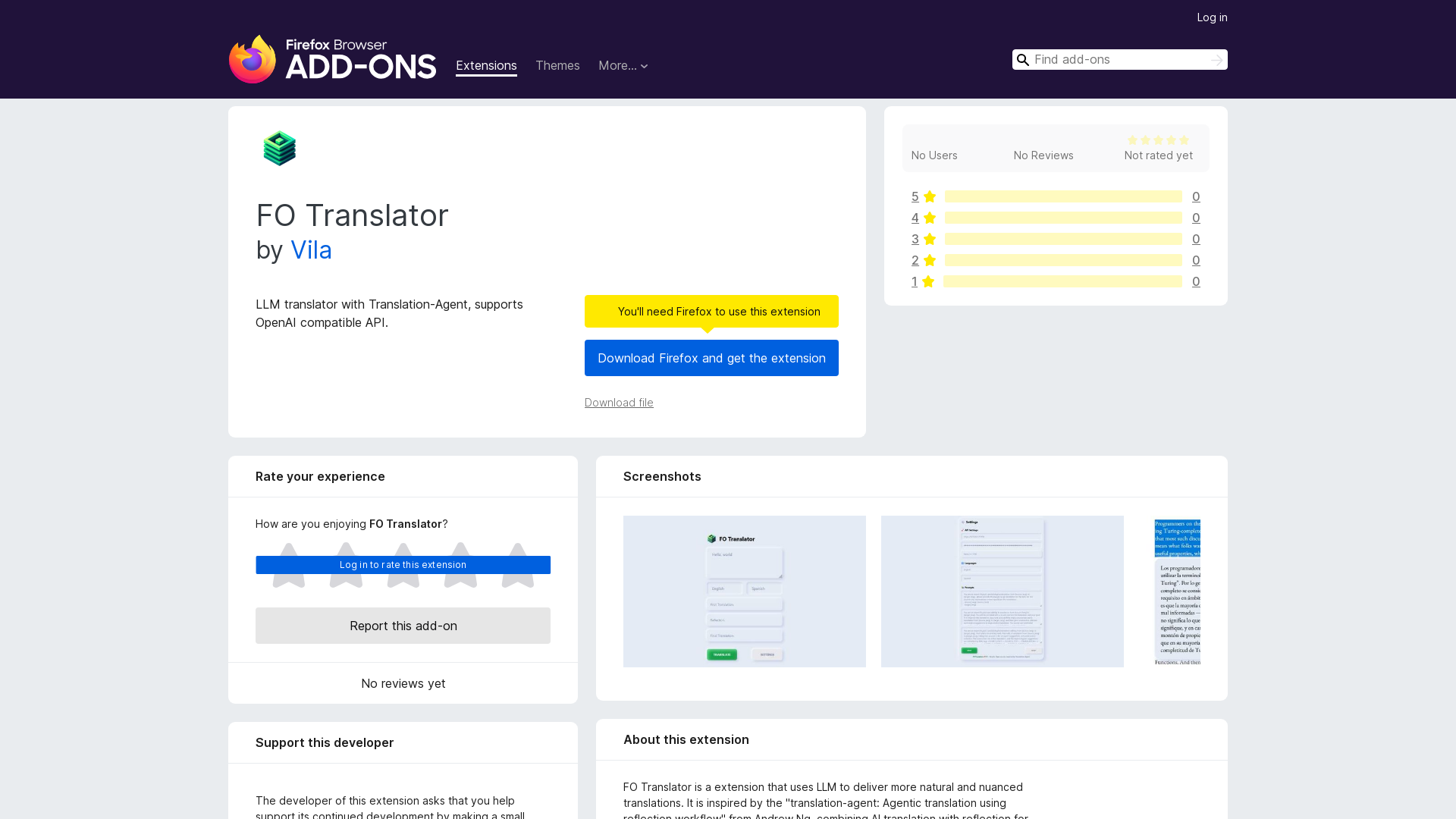1456x819 pixels.
Task: Click the star icon in the 3-star row
Action: point(930,239)
